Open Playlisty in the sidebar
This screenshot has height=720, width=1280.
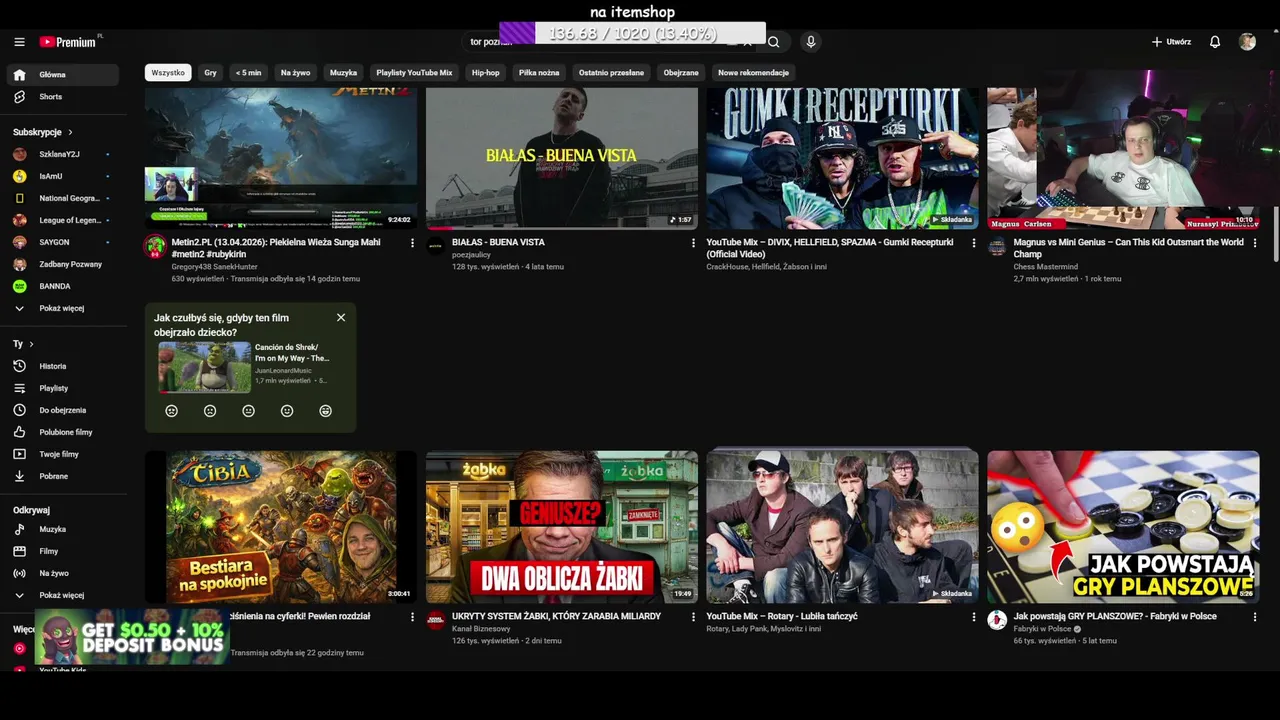[63, 388]
